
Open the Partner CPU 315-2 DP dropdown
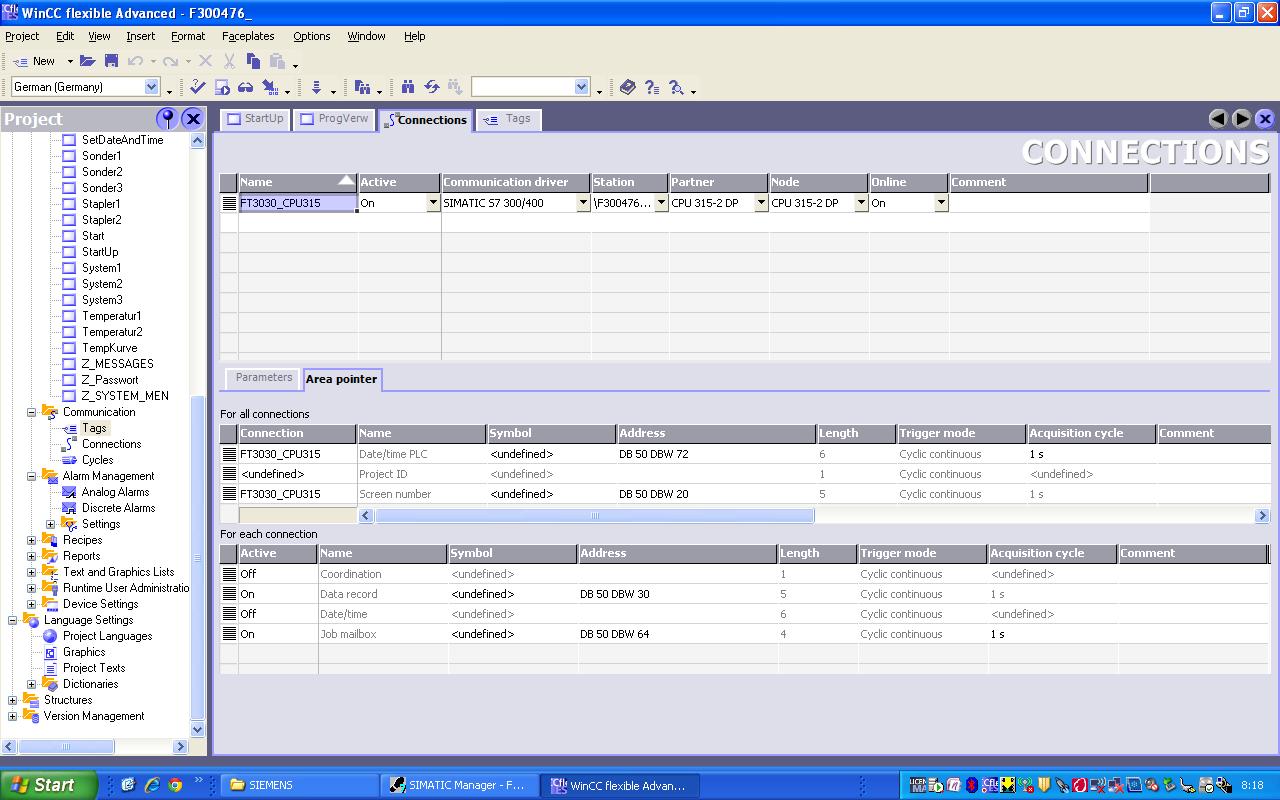[761, 203]
